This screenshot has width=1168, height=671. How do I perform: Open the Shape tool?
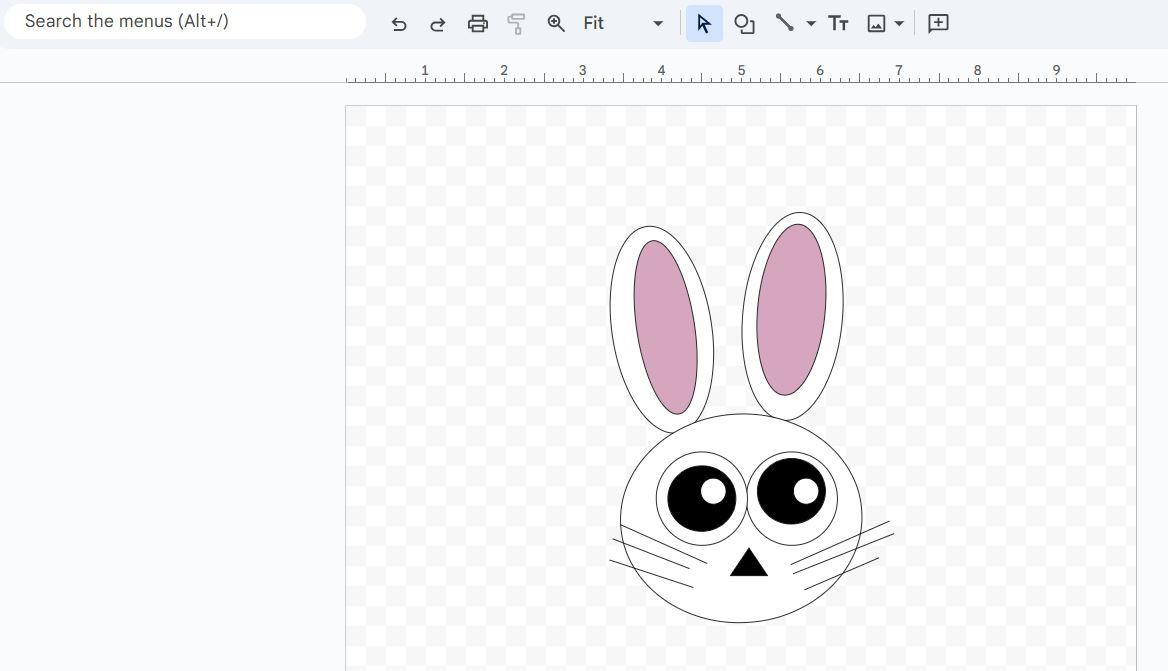(x=744, y=24)
